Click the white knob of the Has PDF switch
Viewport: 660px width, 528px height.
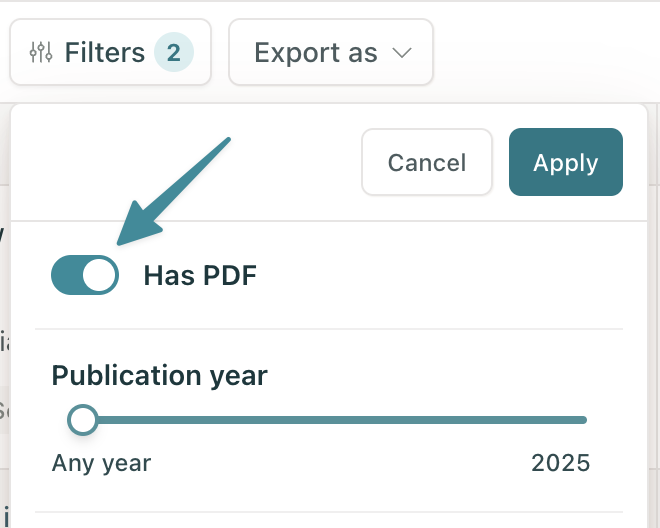(99, 275)
